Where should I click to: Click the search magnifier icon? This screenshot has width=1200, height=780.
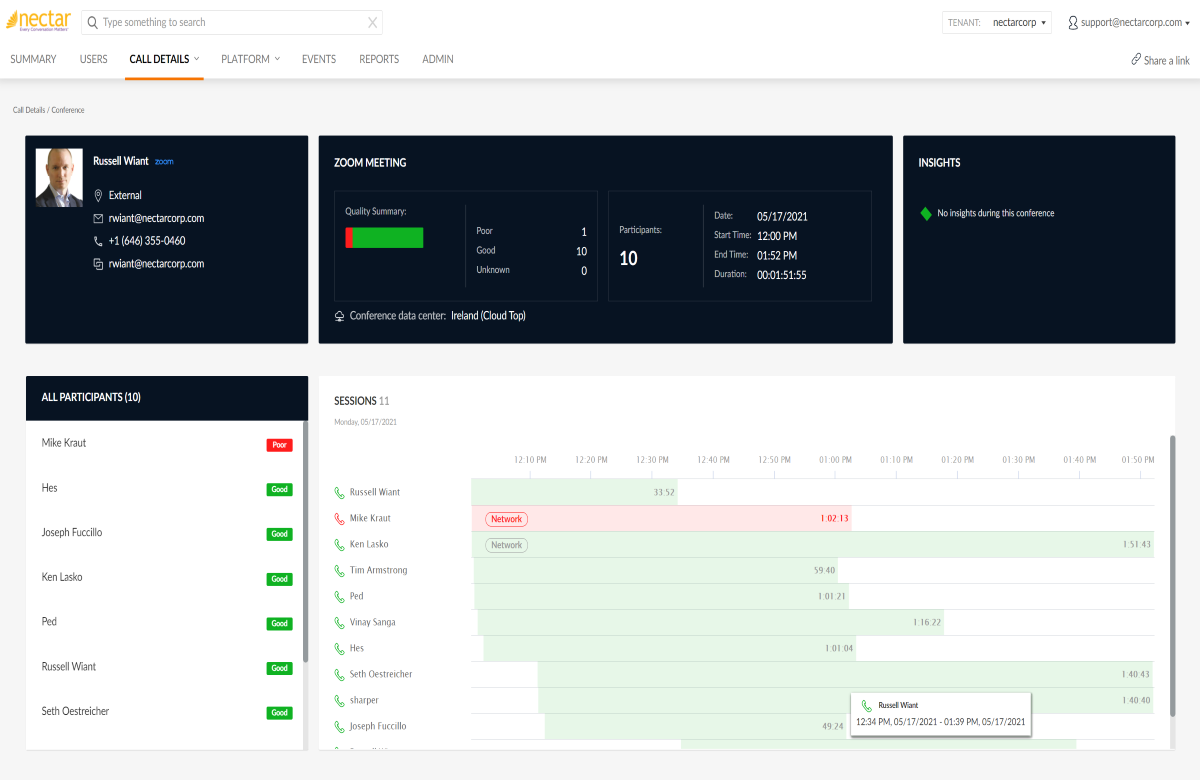coord(92,22)
